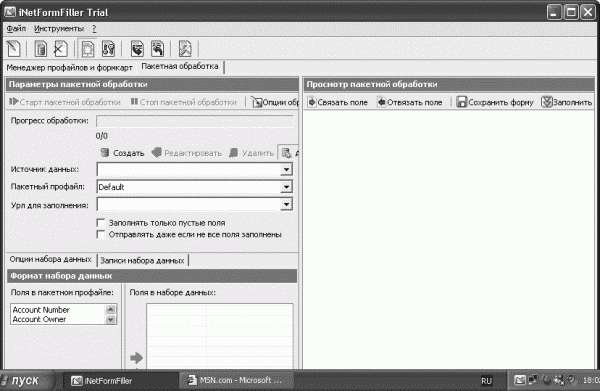
Task: Click the Связать поле bind-field button
Action: [338, 102]
